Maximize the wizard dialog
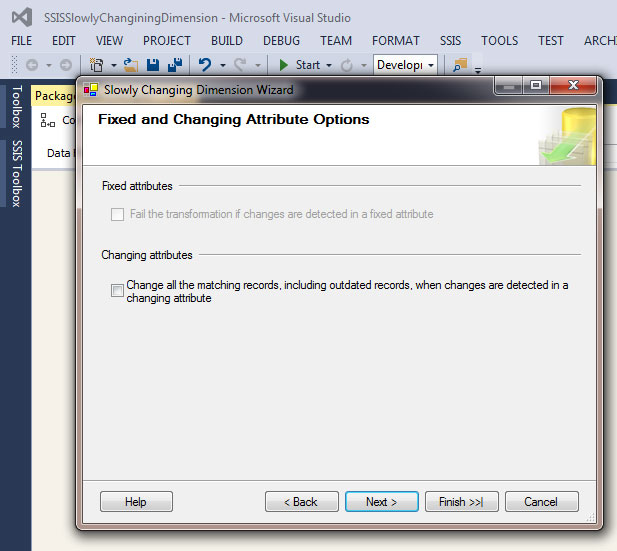617x551 pixels. (536, 85)
